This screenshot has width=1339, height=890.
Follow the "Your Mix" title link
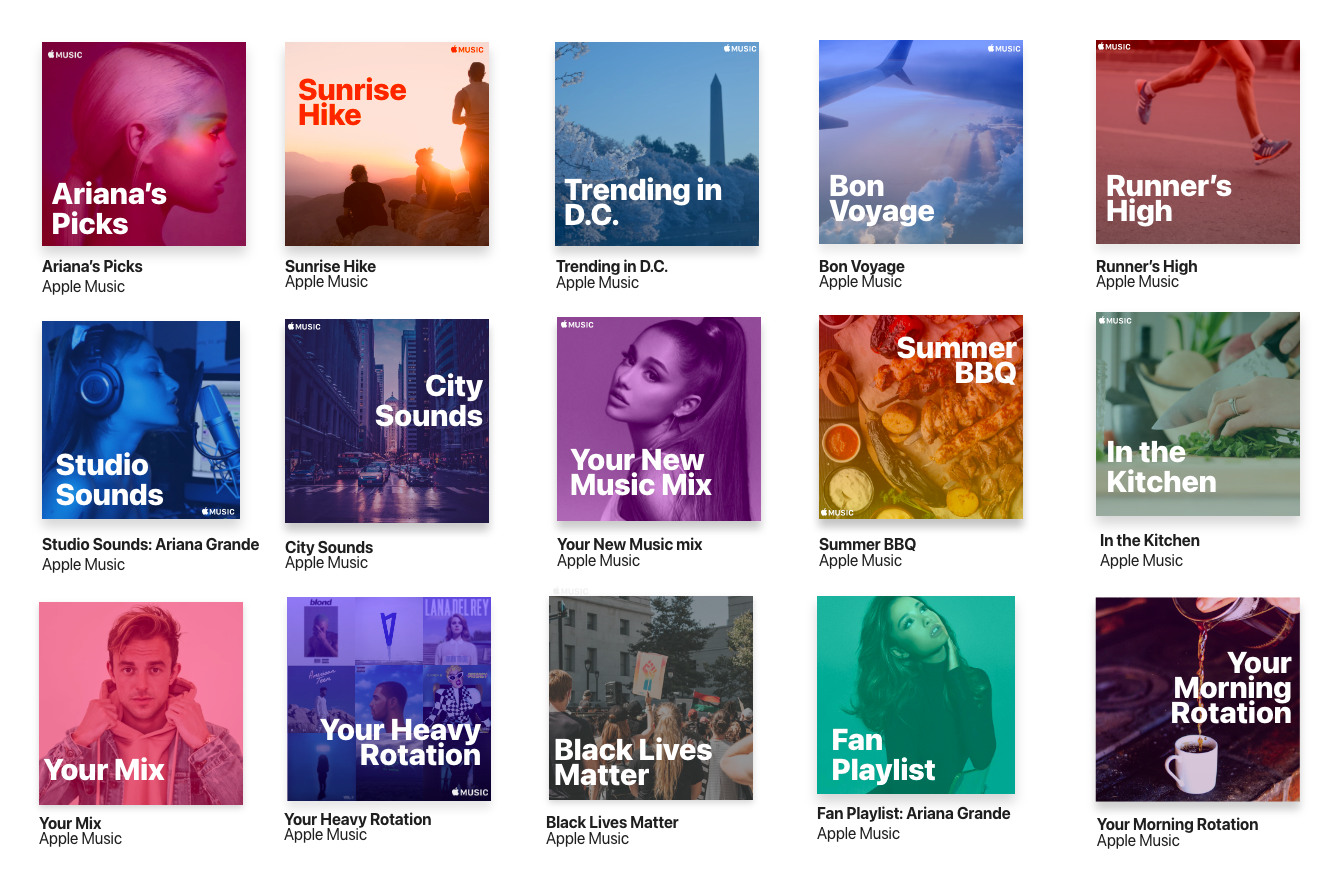[70, 824]
